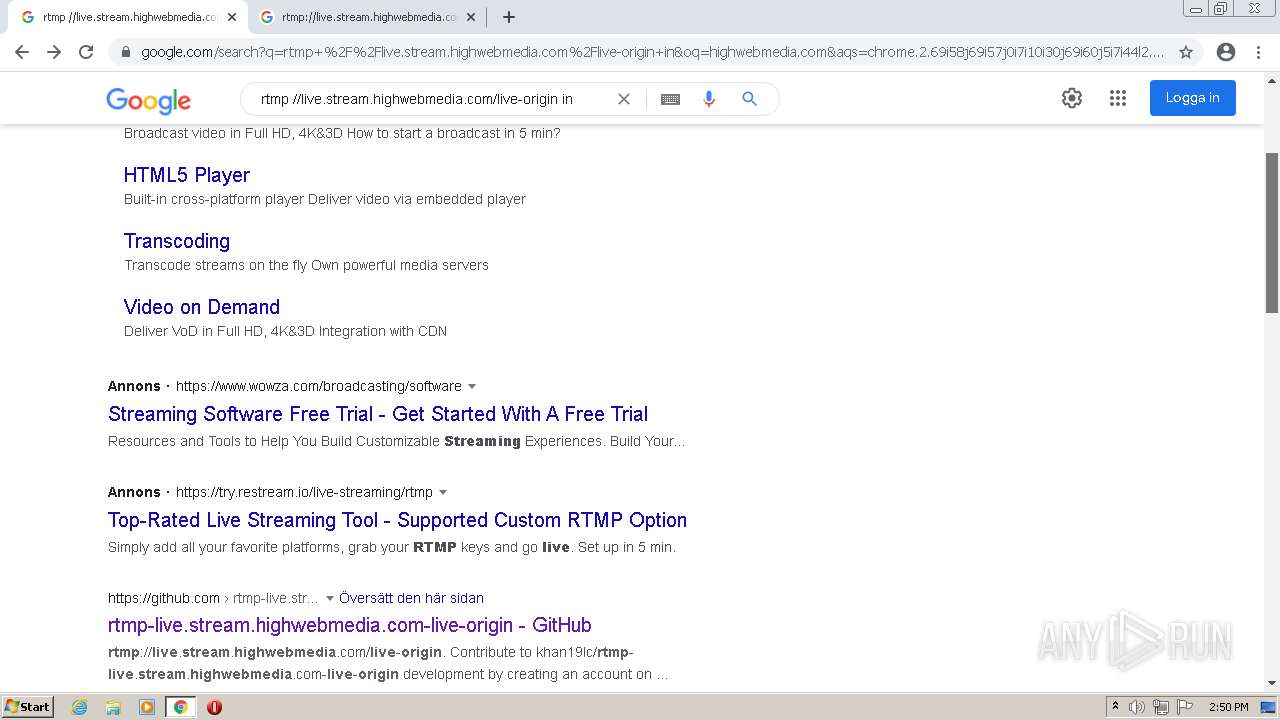Launch Internet Explorer from the taskbar

pos(79,707)
